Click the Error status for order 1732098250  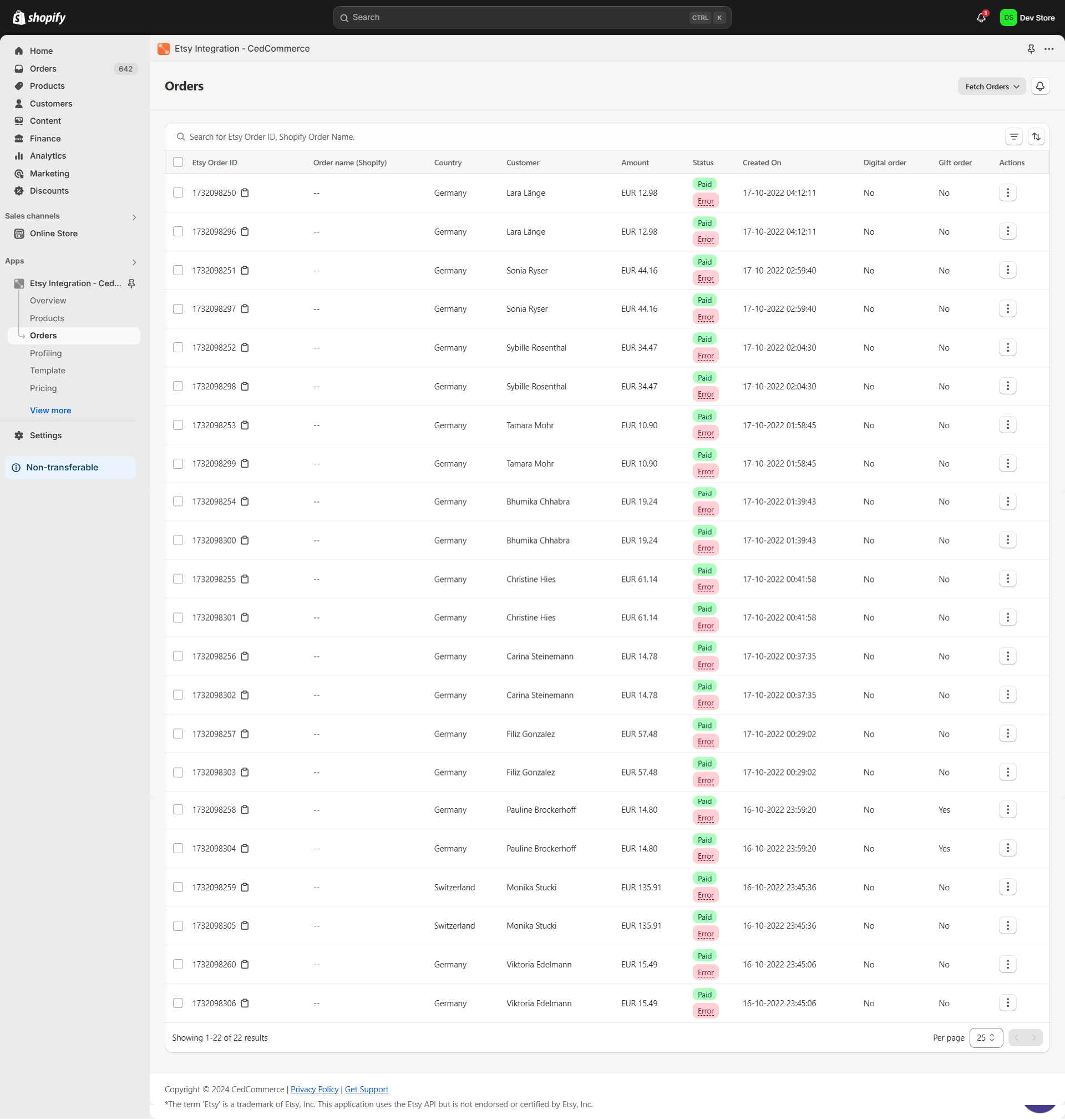pyautogui.click(x=706, y=201)
